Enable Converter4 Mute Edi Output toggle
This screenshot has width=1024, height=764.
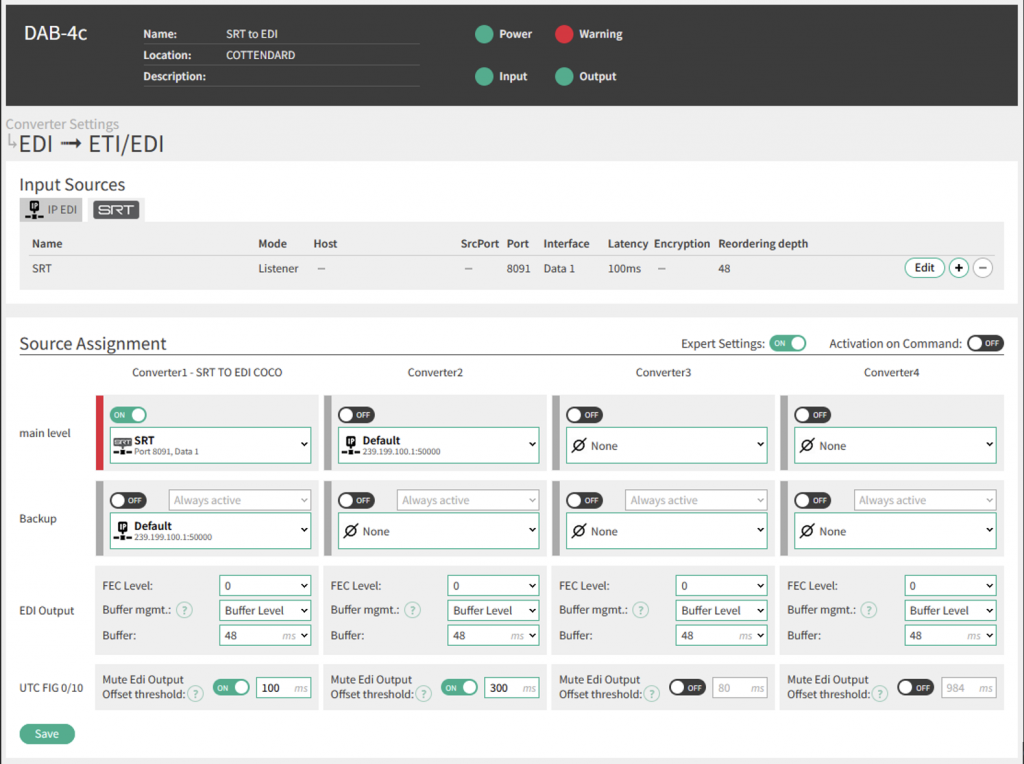915,688
